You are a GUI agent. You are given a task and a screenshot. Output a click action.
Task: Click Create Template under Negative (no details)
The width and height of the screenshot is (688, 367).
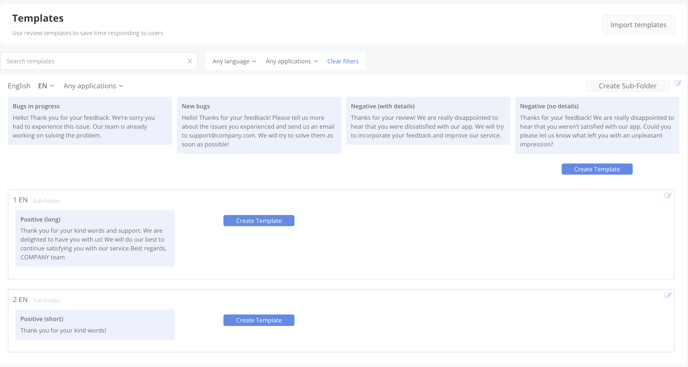[x=597, y=169]
